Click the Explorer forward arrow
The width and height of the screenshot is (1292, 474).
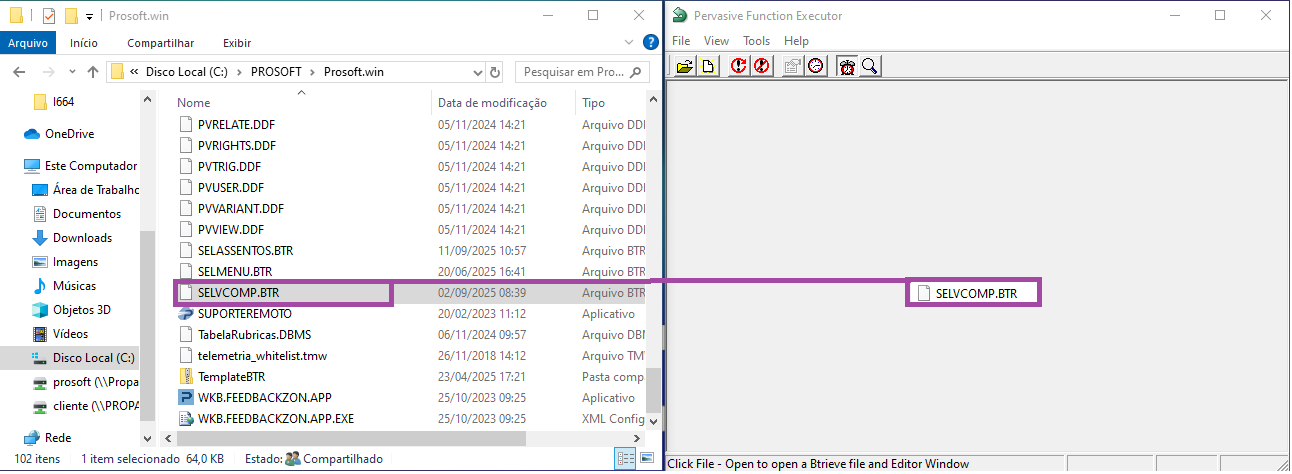[x=47, y=72]
